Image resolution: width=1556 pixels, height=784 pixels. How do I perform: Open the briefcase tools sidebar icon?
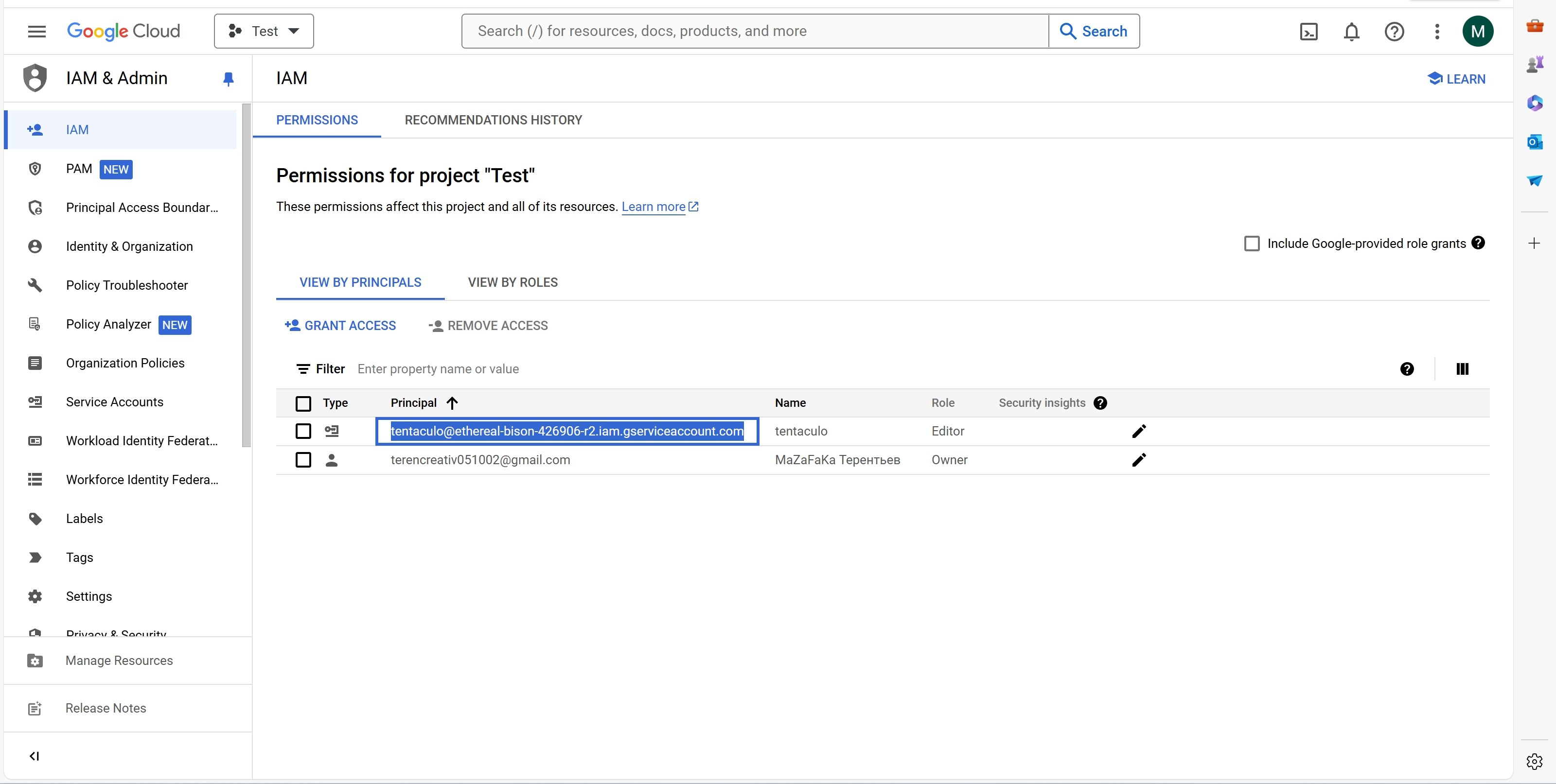(1534, 26)
